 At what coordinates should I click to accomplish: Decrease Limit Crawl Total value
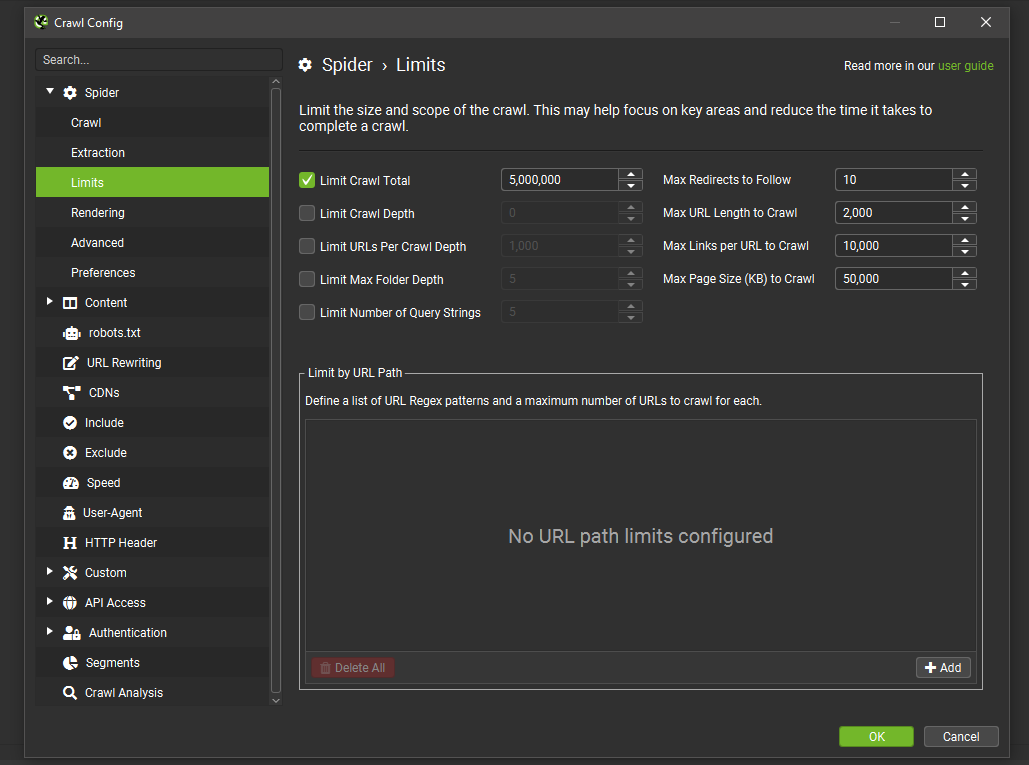tap(631, 186)
